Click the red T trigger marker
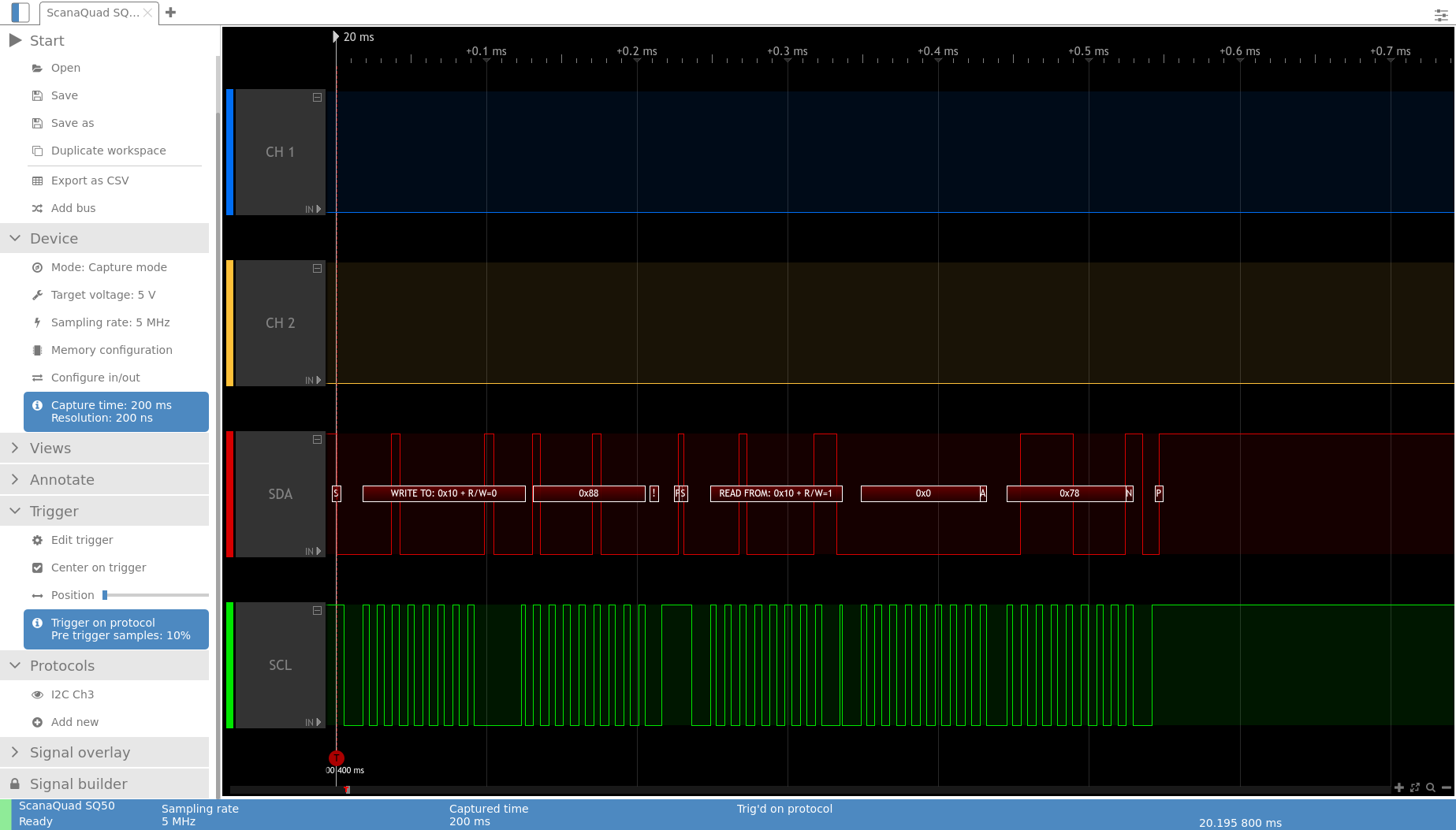1456x830 pixels. click(337, 758)
